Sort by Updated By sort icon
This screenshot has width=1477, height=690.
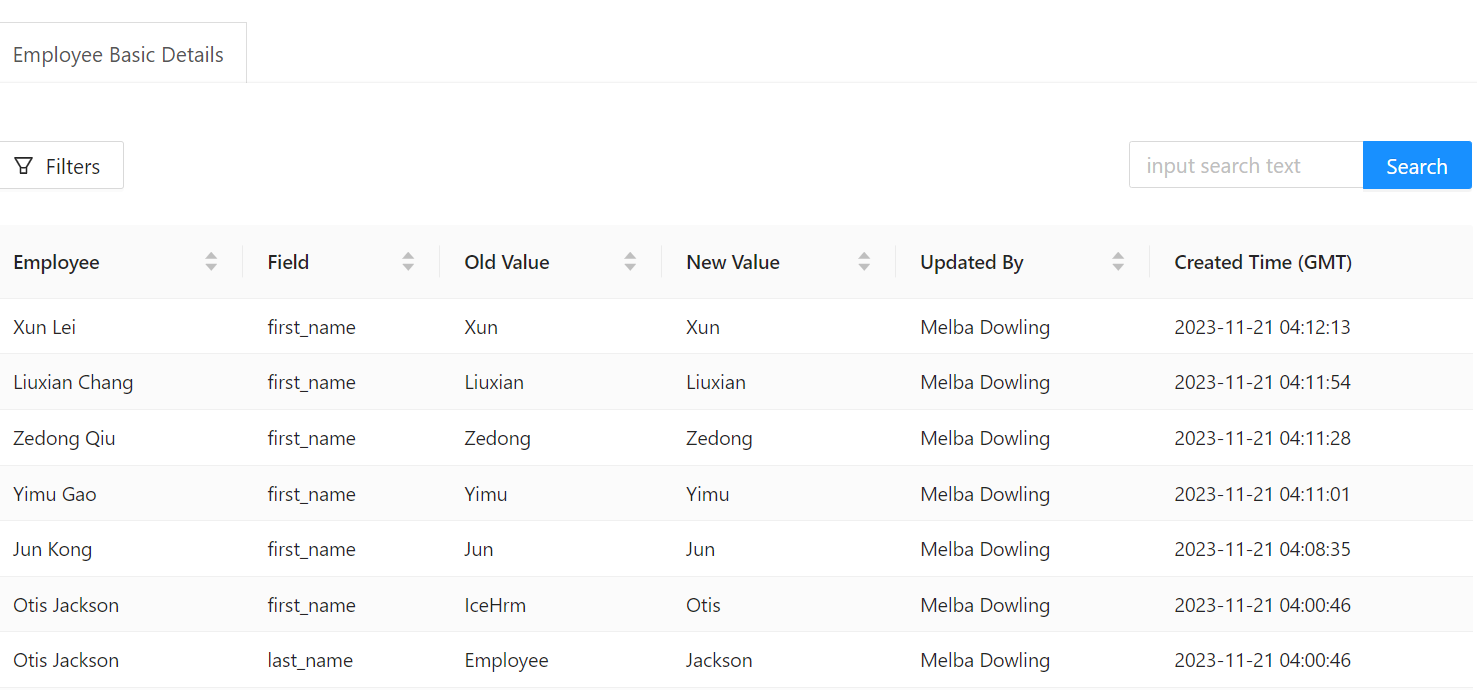(1118, 262)
